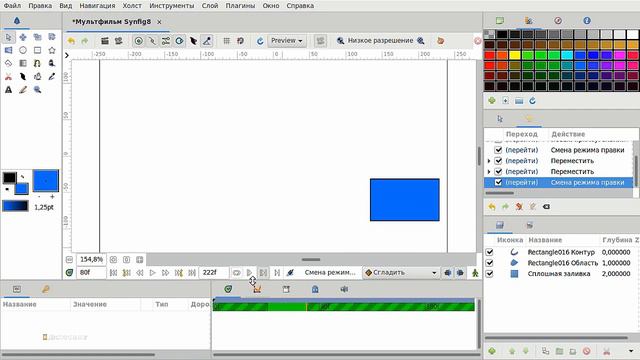Select the Eyedropper tool
The image size is (640, 360).
[52, 76]
